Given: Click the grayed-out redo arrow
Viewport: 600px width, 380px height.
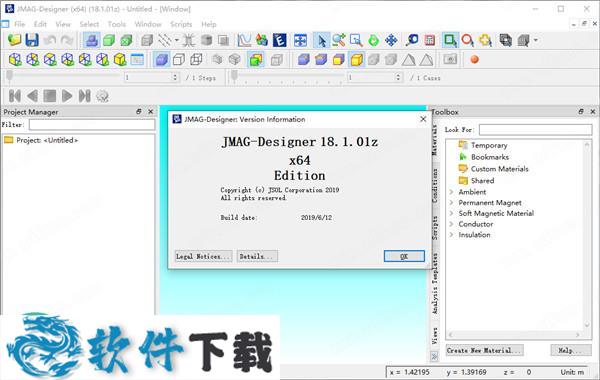Looking at the screenshot, I should pos(67,40).
